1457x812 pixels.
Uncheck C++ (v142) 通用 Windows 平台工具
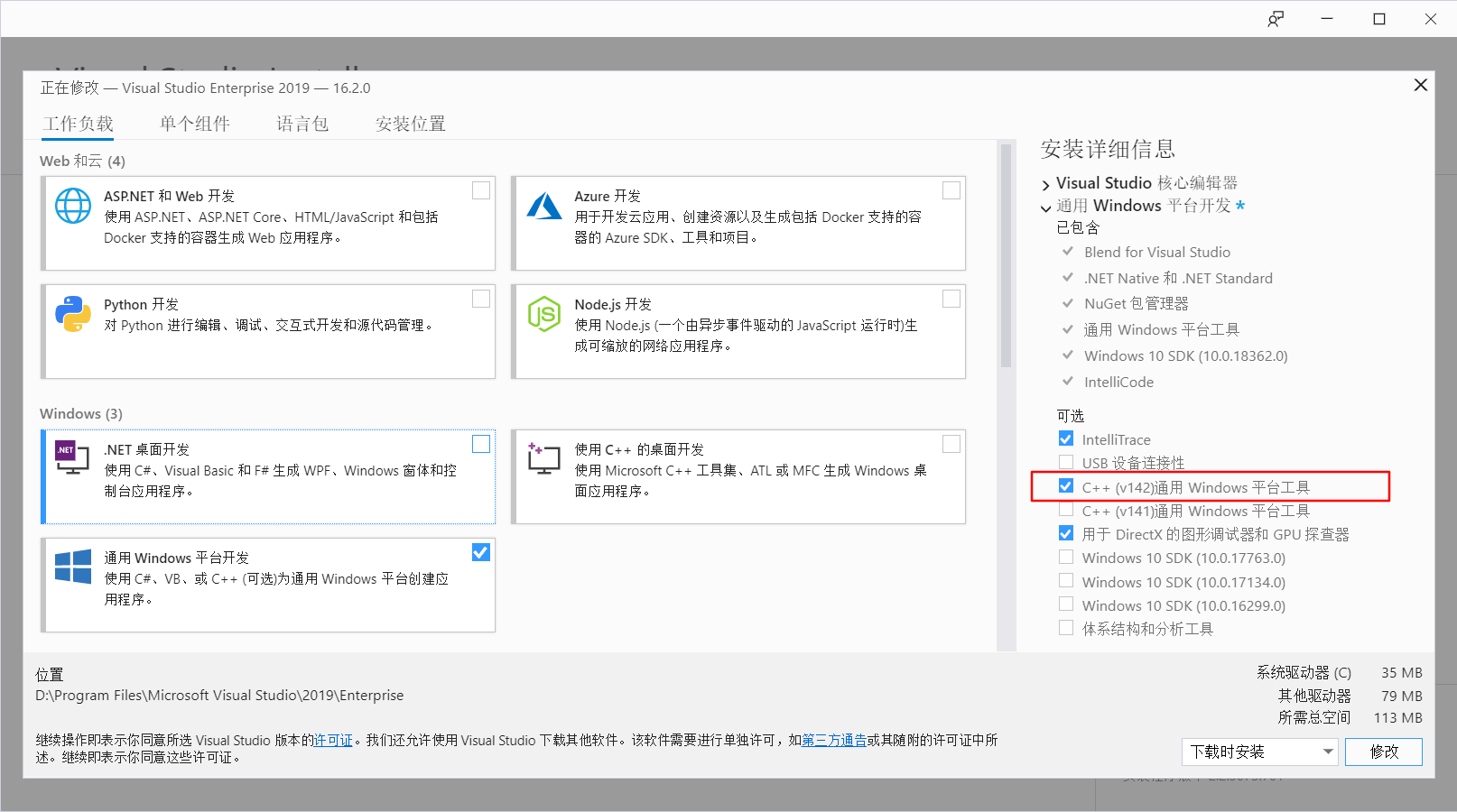click(1066, 486)
